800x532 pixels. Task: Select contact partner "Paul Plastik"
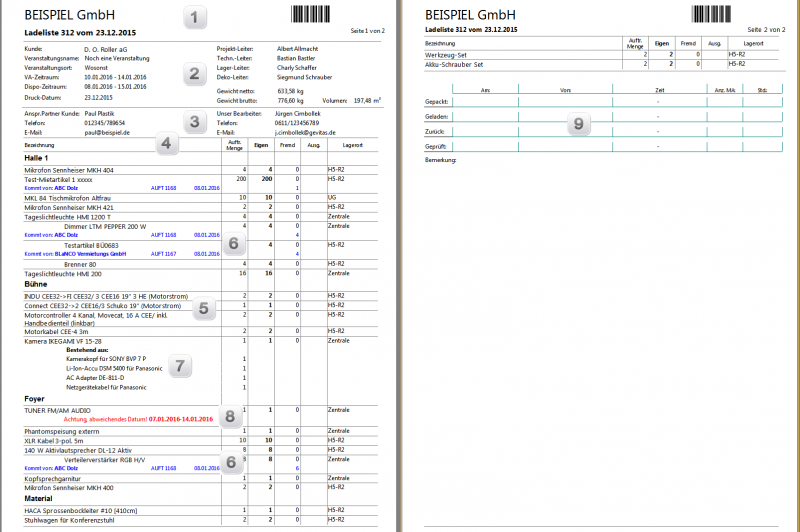(99, 114)
